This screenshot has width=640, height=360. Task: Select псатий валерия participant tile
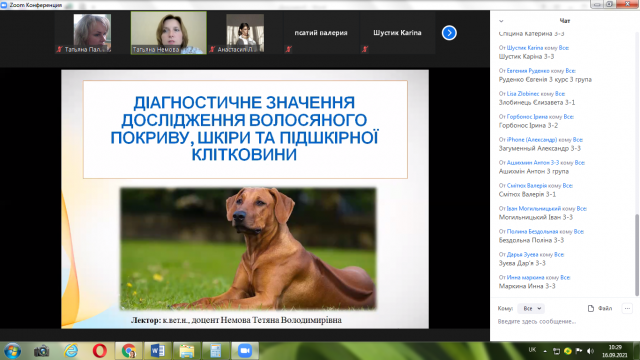coord(321,33)
